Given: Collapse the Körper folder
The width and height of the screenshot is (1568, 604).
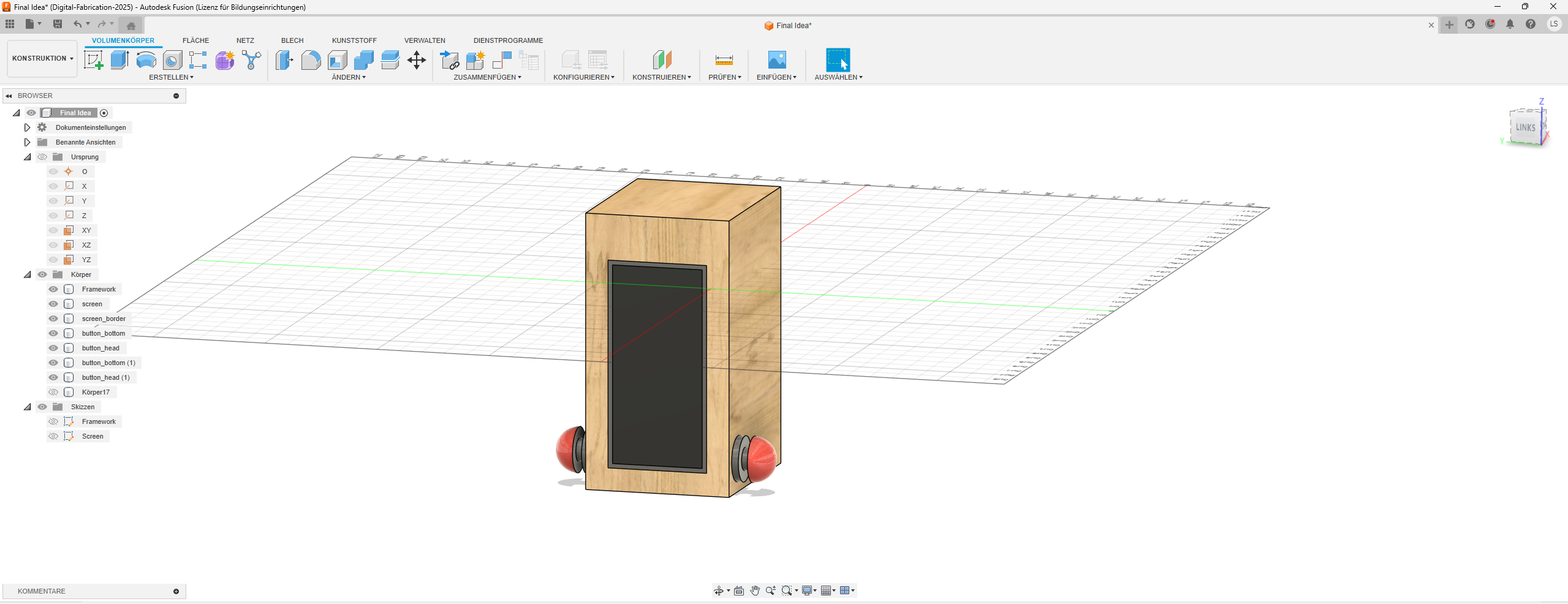Looking at the screenshot, I should pyautogui.click(x=27, y=274).
